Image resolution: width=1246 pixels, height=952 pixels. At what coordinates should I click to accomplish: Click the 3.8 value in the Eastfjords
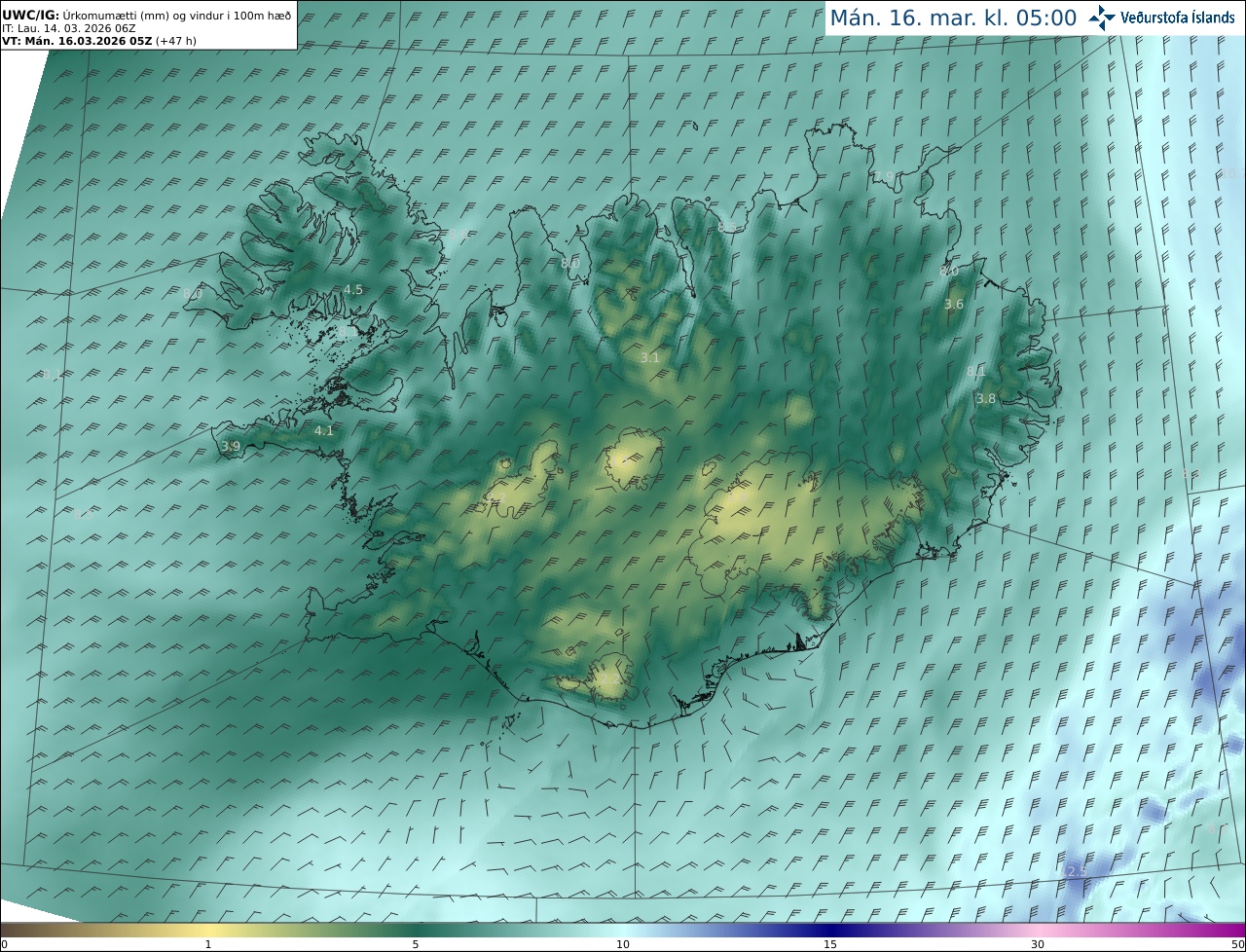pos(985,399)
